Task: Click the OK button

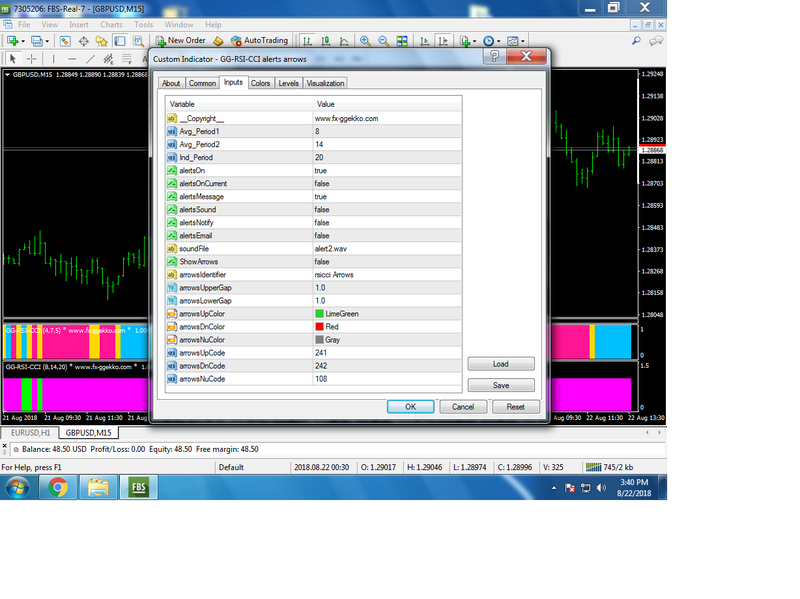Action: 411,407
